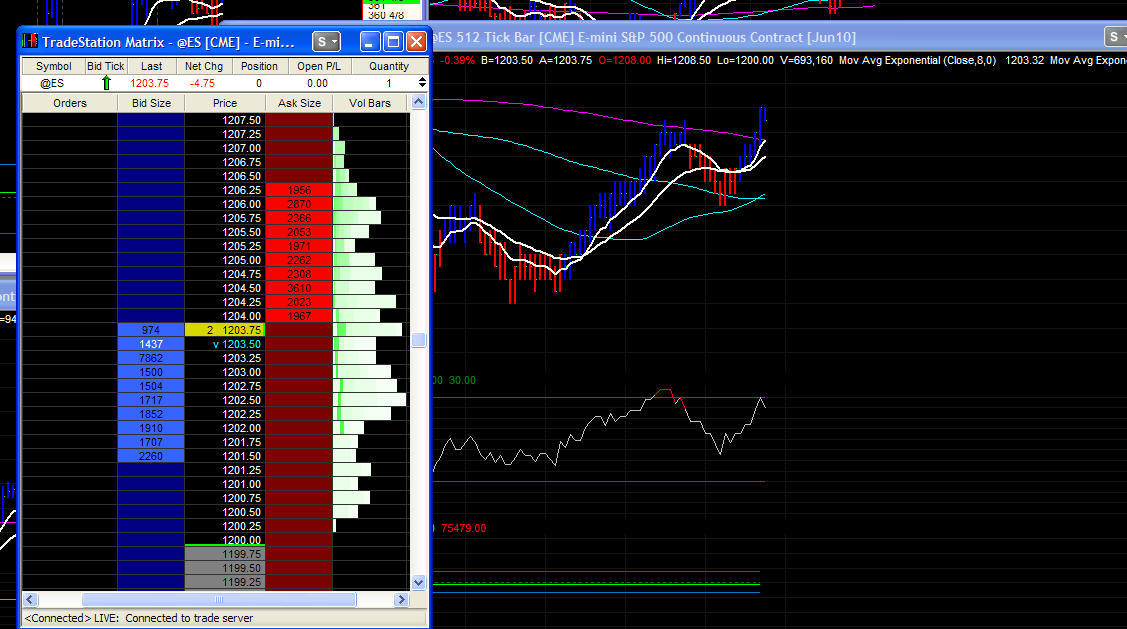This screenshot has height=629, width=1127.
Task: Click the Ask Size column header
Action: click(x=300, y=104)
